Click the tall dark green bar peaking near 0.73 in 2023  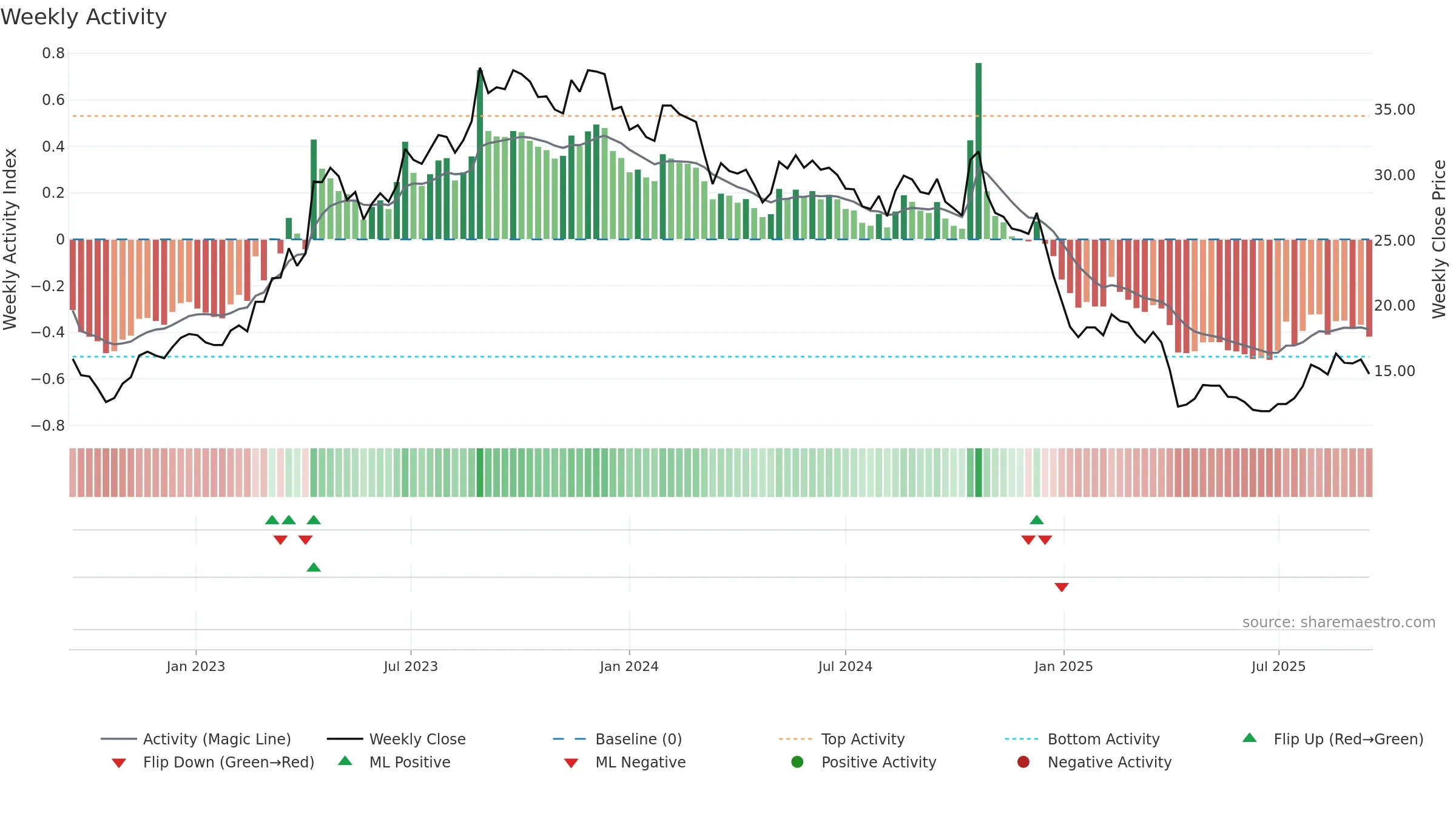tap(480, 154)
